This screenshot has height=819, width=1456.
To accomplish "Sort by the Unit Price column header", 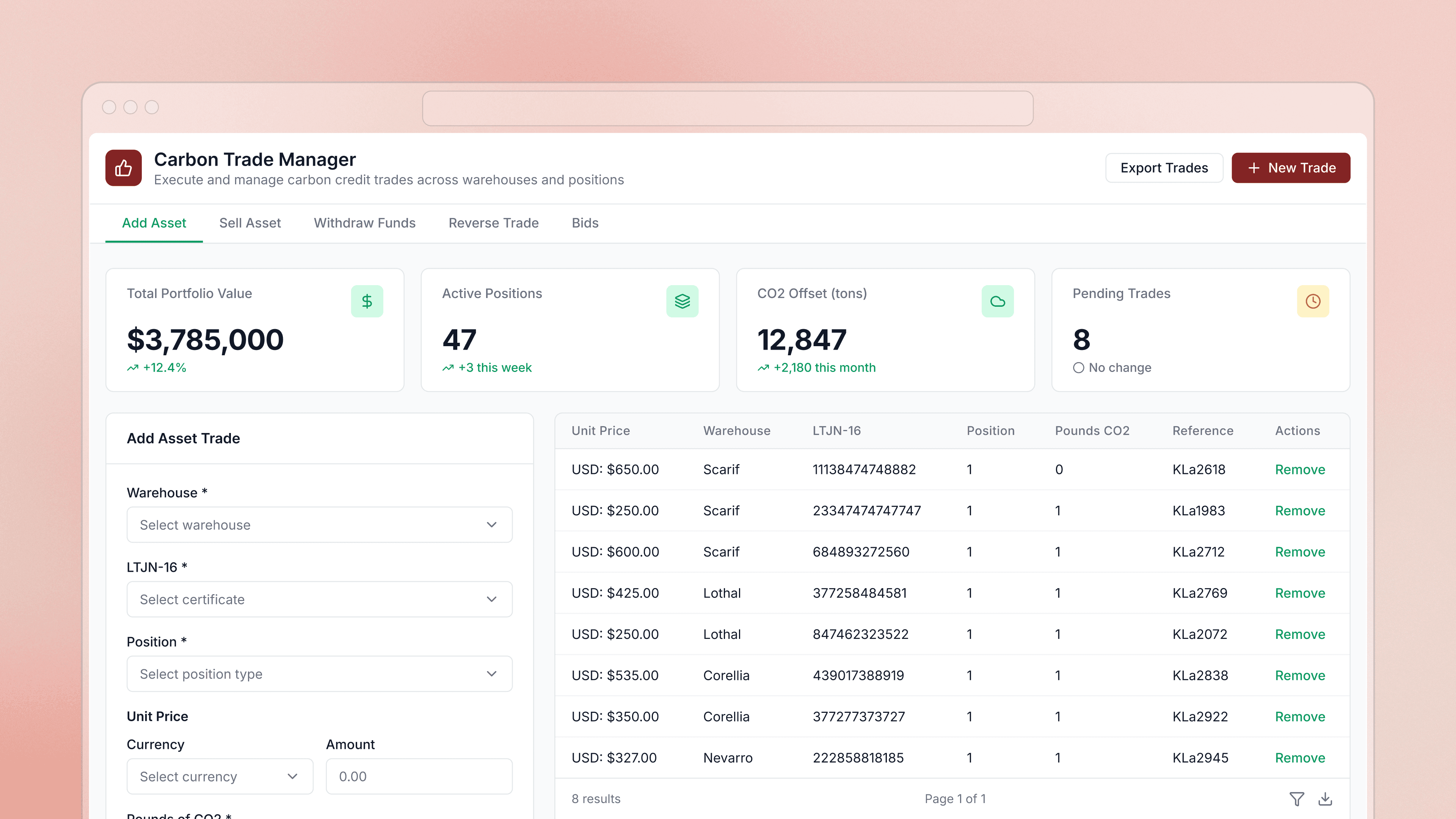I will point(600,431).
